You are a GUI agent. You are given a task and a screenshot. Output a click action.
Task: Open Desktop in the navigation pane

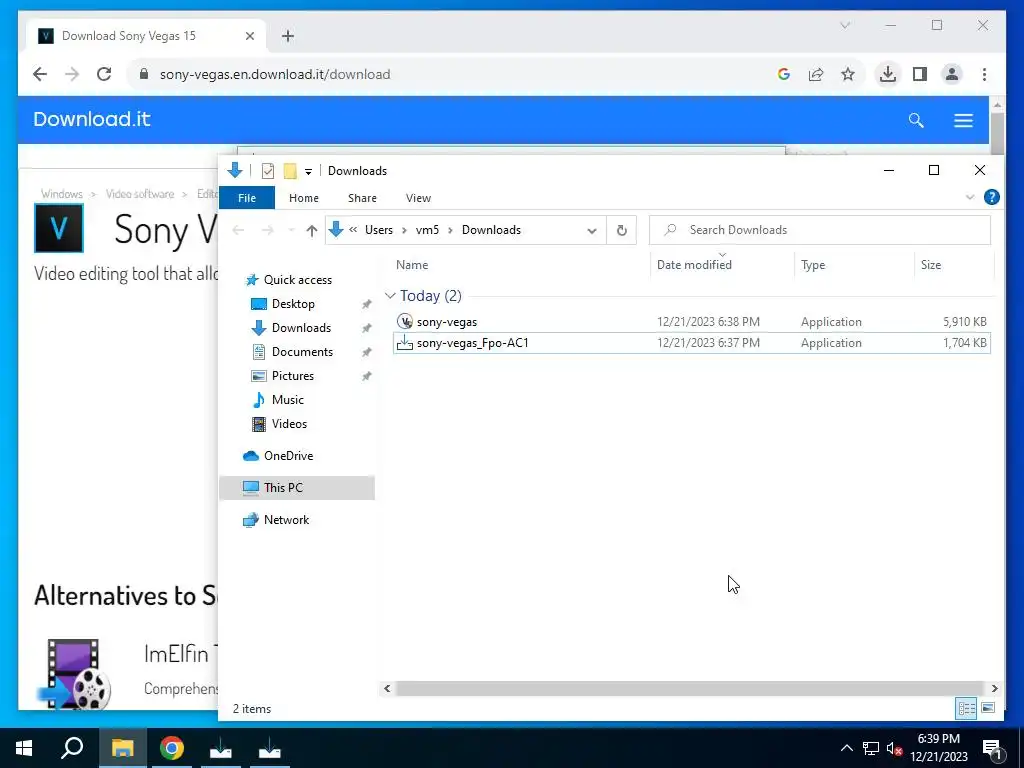click(x=293, y=304)
